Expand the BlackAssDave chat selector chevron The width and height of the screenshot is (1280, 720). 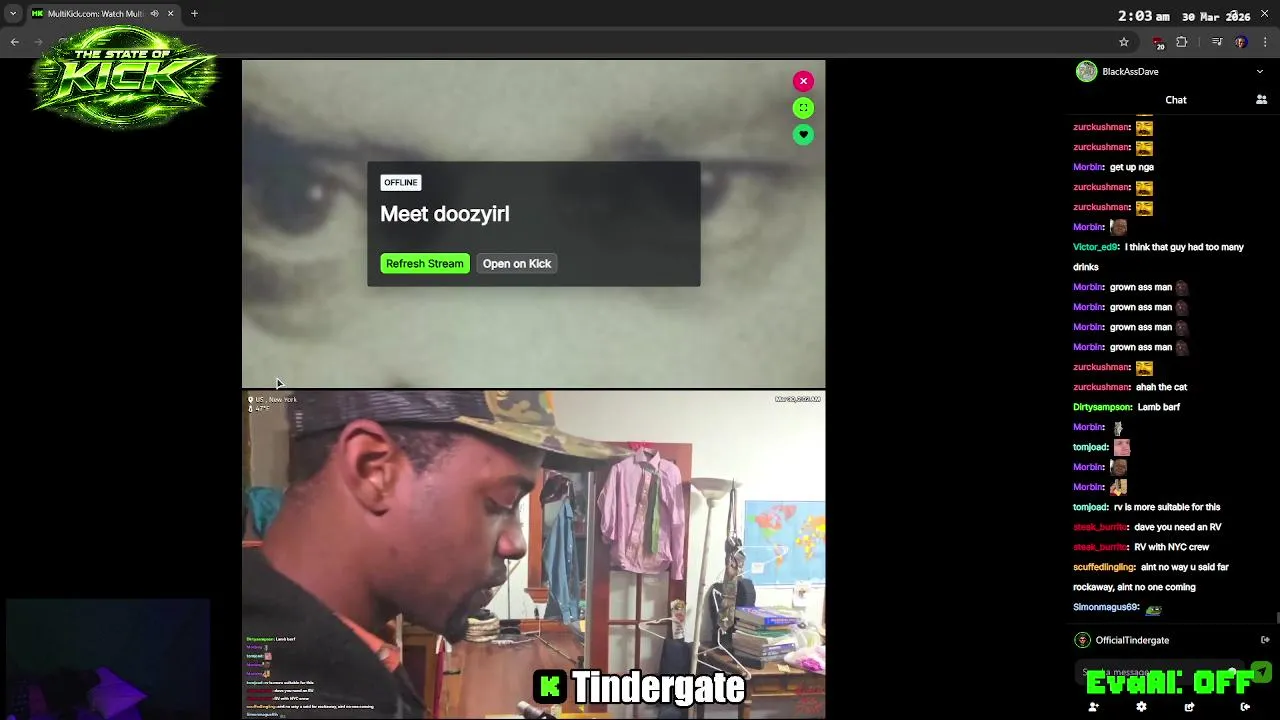coord(1259,72)
